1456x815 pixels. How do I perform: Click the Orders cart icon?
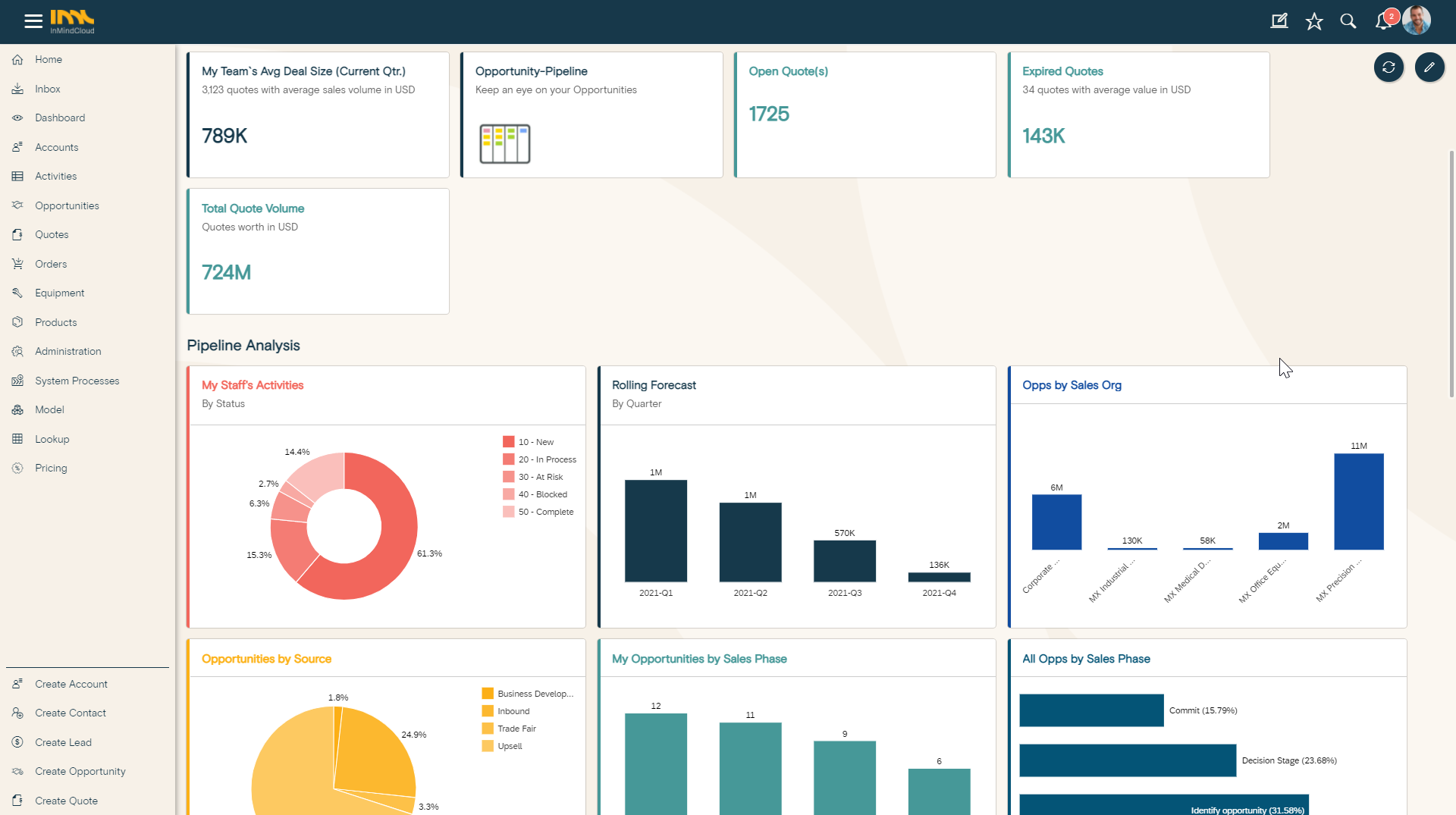click(x=17, y=264)
